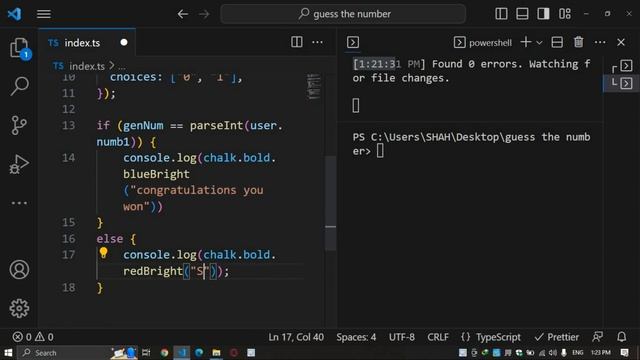Click the Prettier status bar item

tap(557, 337)
